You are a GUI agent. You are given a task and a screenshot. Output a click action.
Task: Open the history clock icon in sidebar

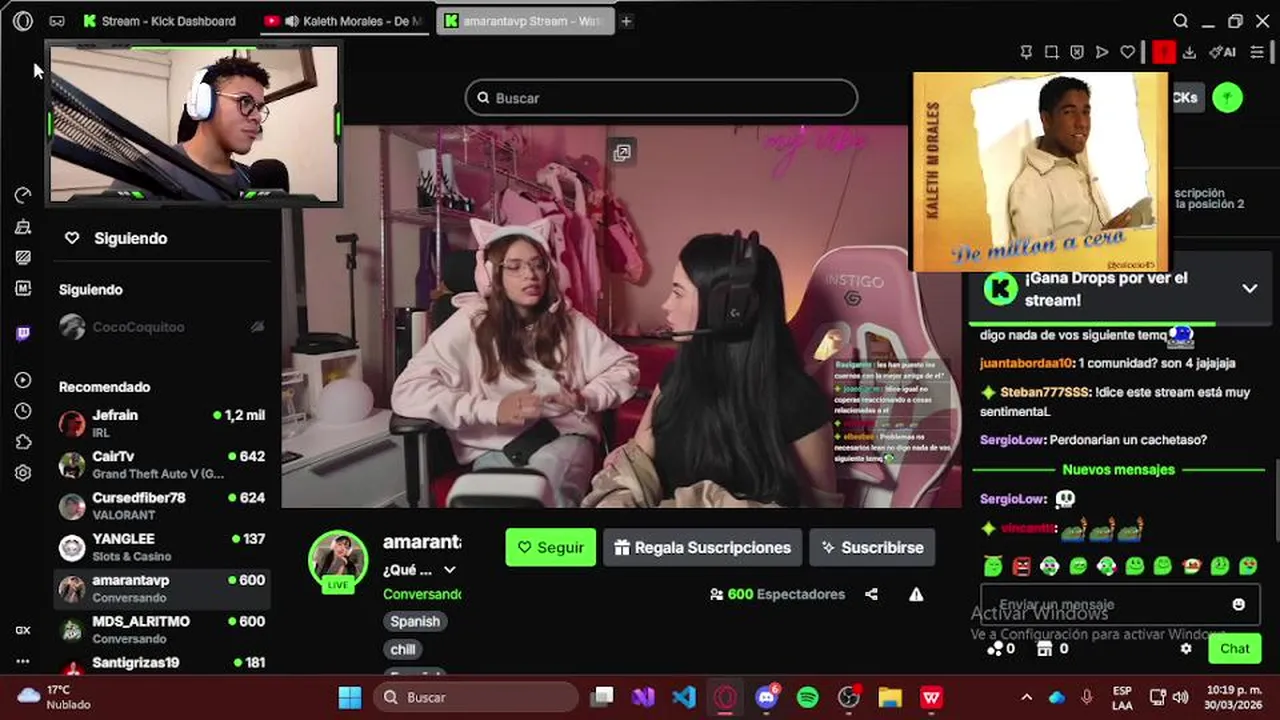click(23, 411)
